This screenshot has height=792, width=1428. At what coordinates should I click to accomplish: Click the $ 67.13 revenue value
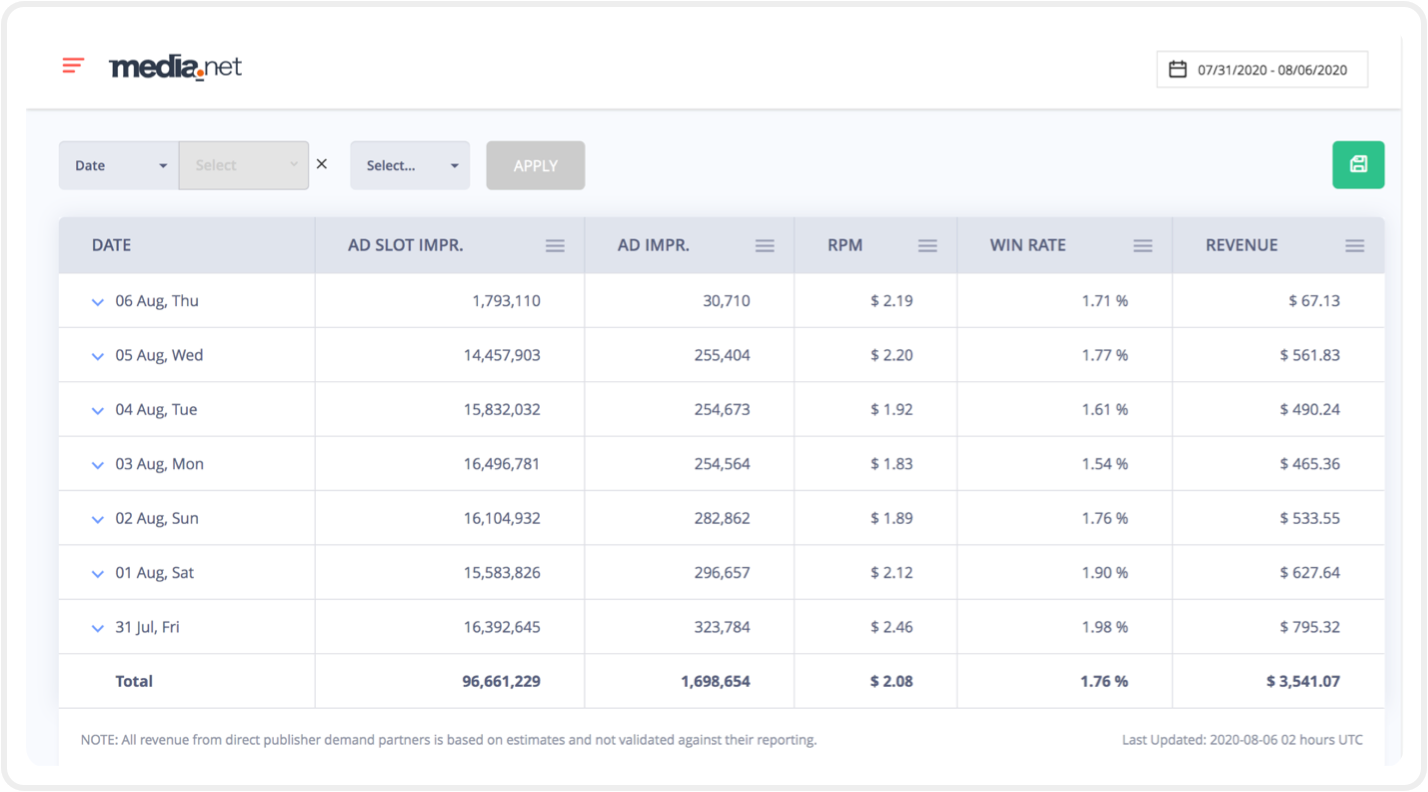pos(1315,301)
